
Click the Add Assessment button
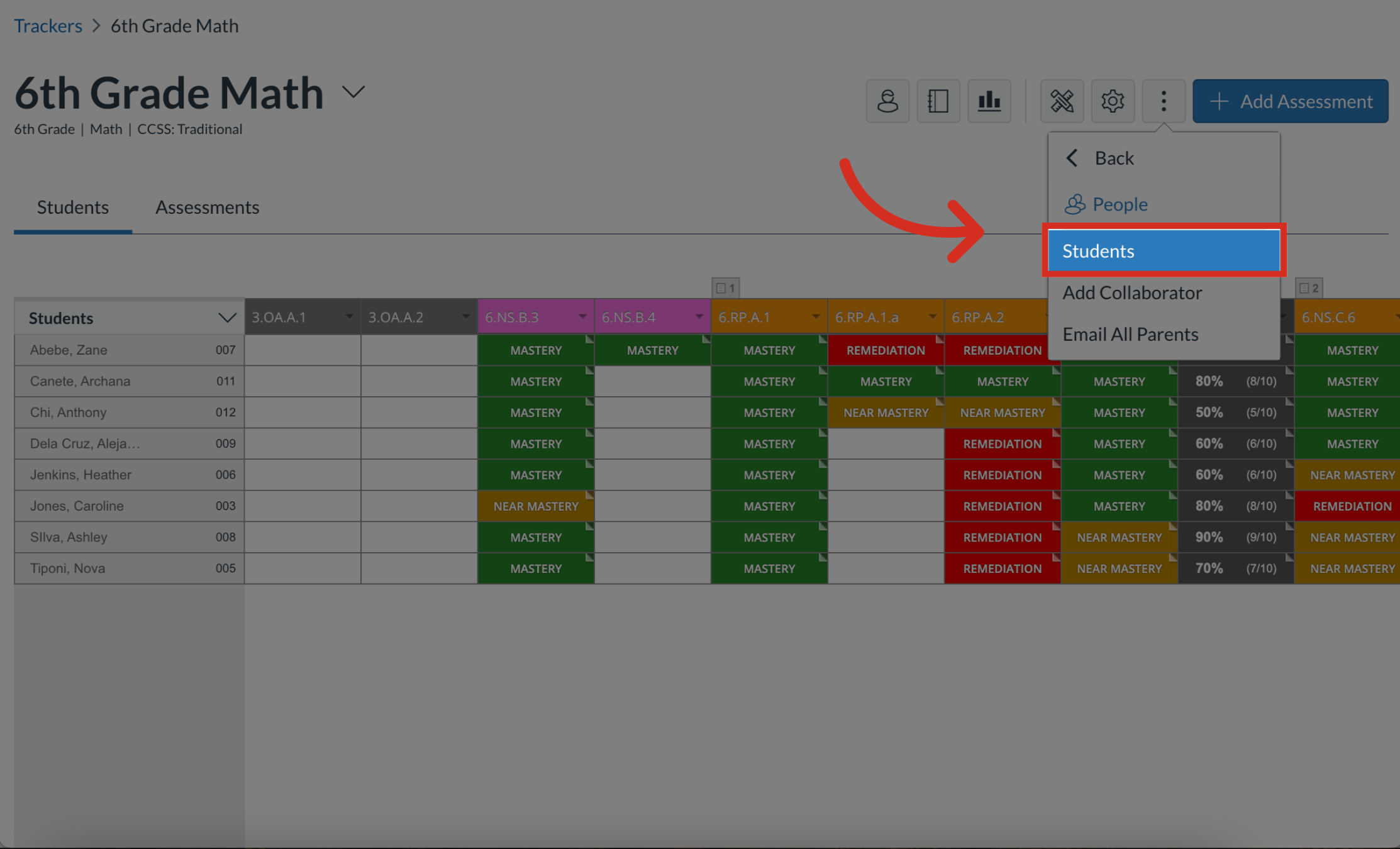(x=1290, y=101)
